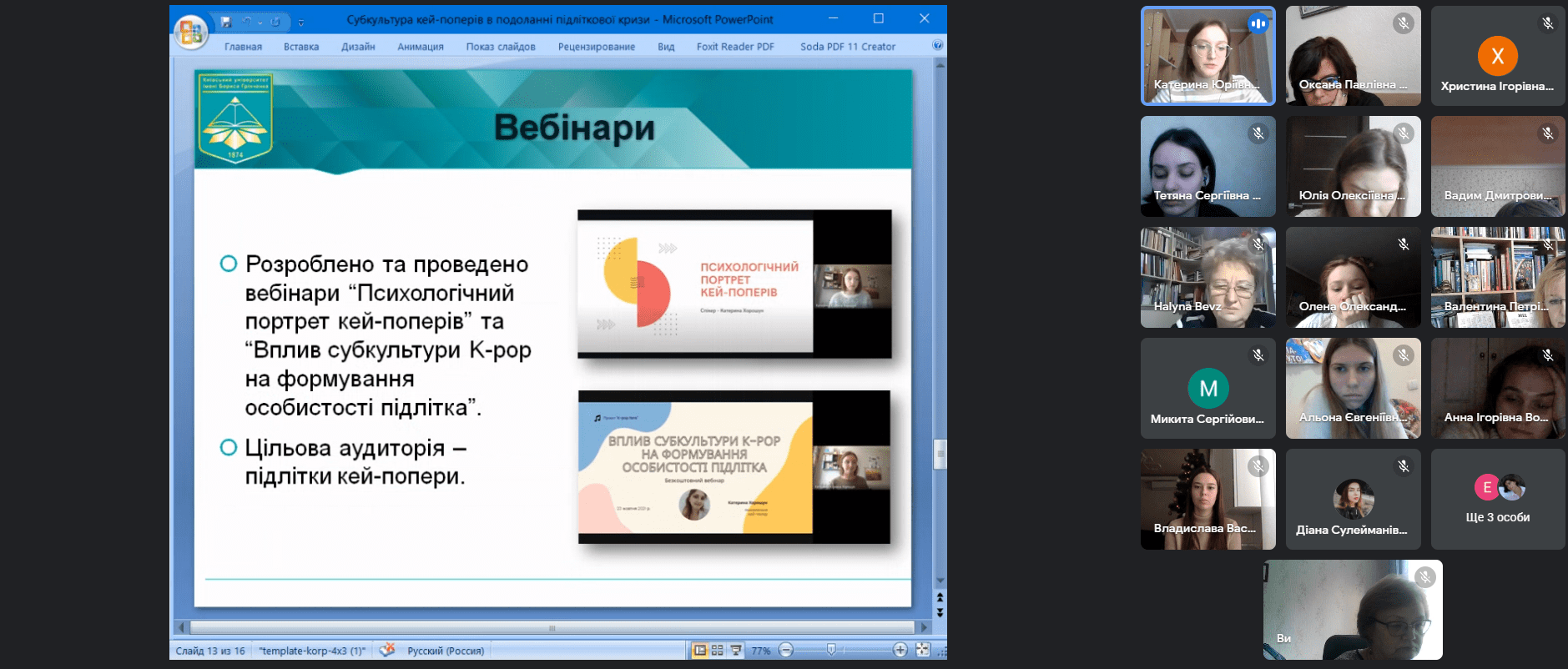Click the Русский (Россия) language button
1568x669 pixels.
pos(446,651)
